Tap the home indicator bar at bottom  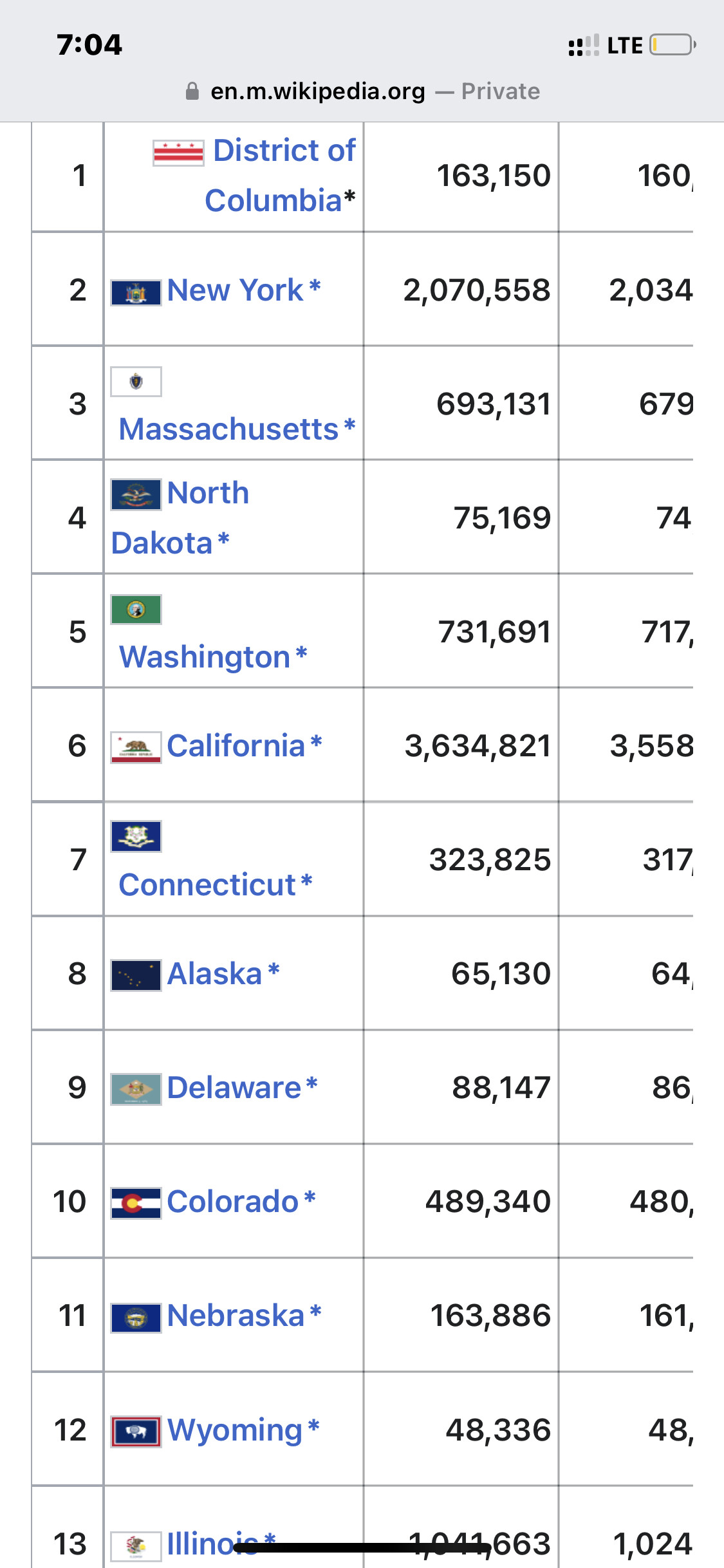point(362,1547)
